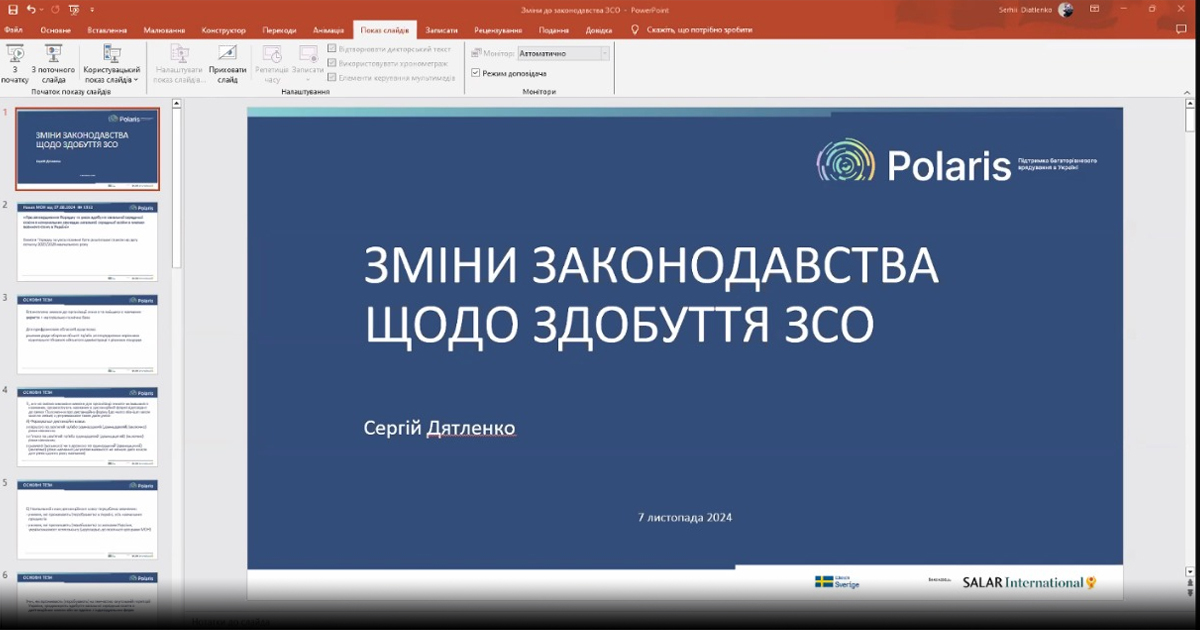The image size is (1200, 630).
Task: Click the 'Serhii Diatlenko' user name
Action: pos(1025,9)
